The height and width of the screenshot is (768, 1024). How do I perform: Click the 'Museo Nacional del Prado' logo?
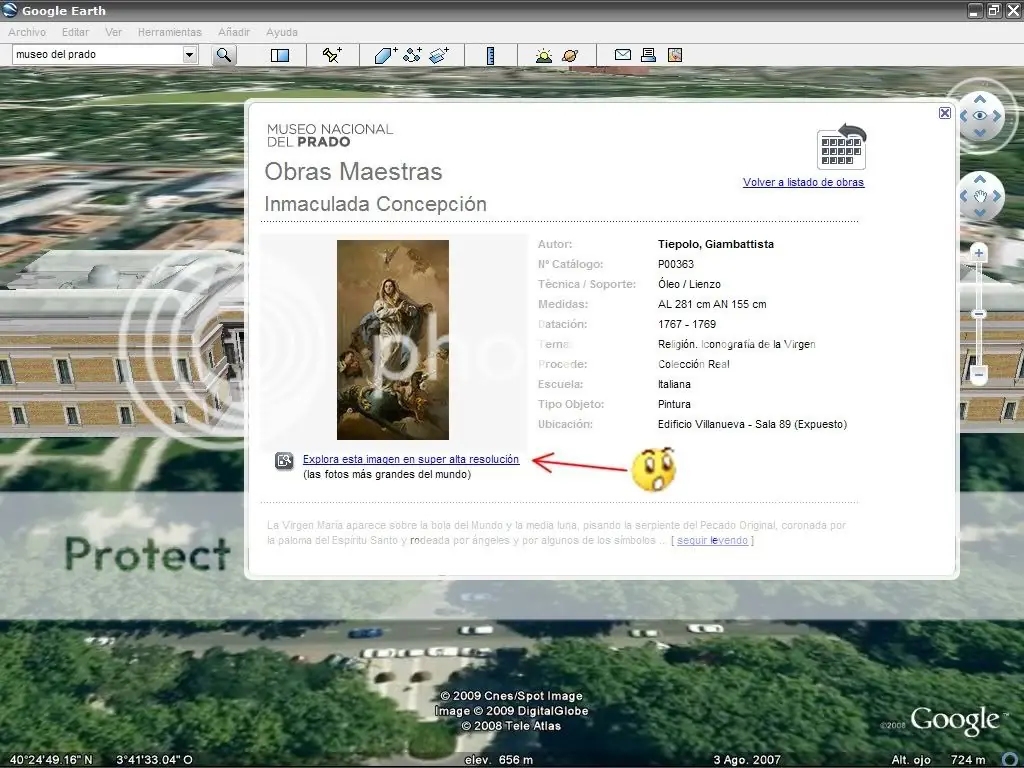tap(330, 135)
